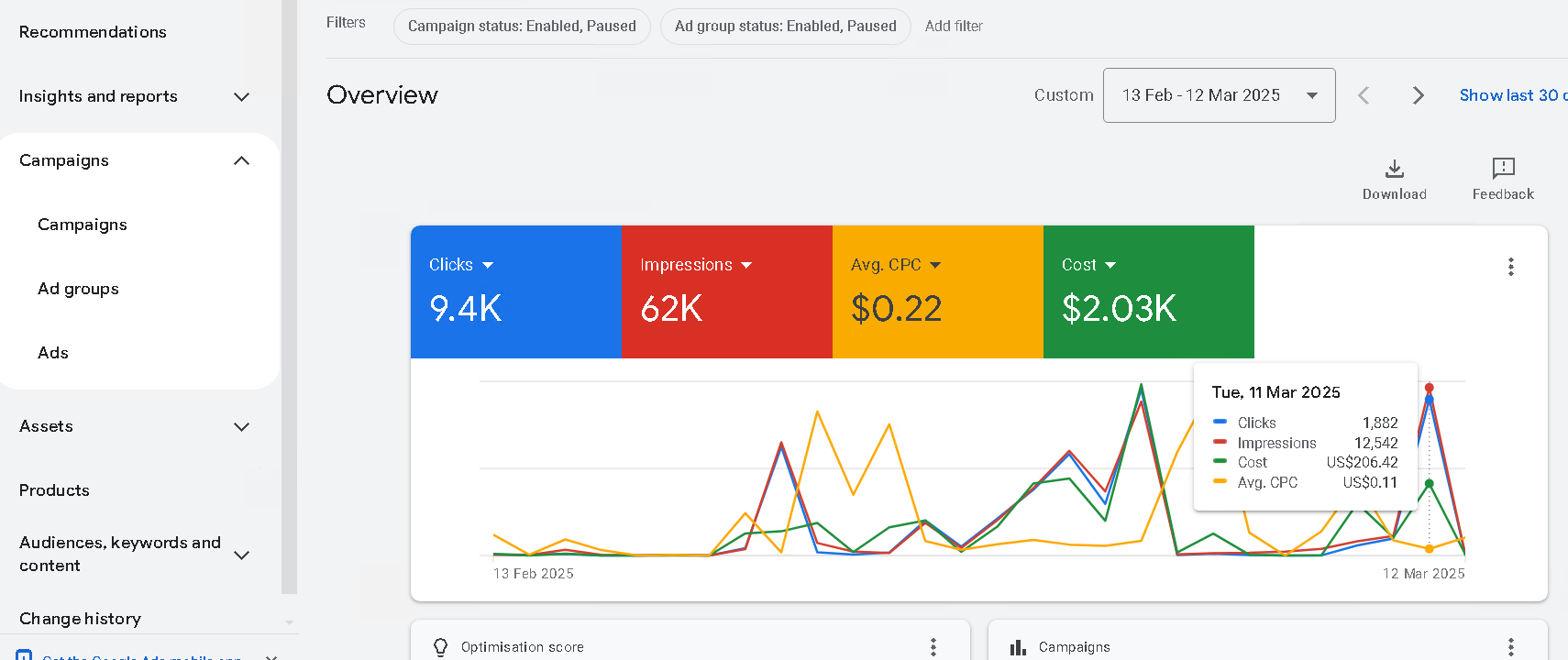
Task: Click the tooltip Cost value US$206.42
Action: (1363, 463)
